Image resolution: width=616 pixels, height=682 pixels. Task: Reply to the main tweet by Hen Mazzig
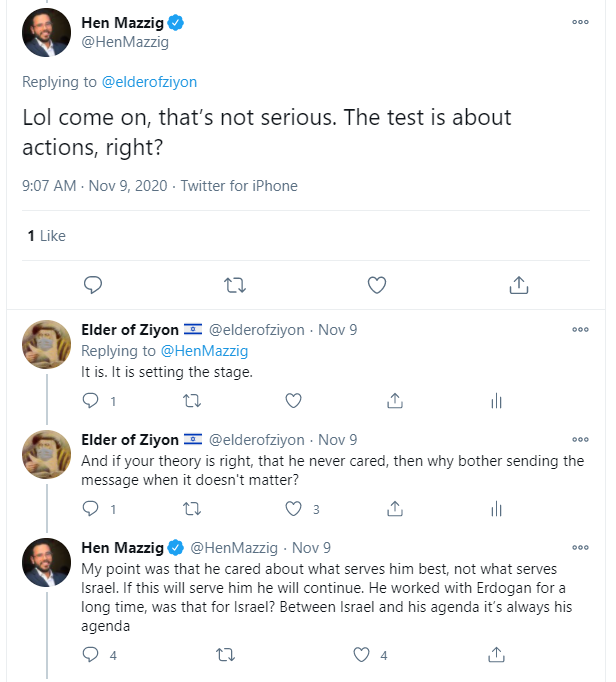pos(93,285)
